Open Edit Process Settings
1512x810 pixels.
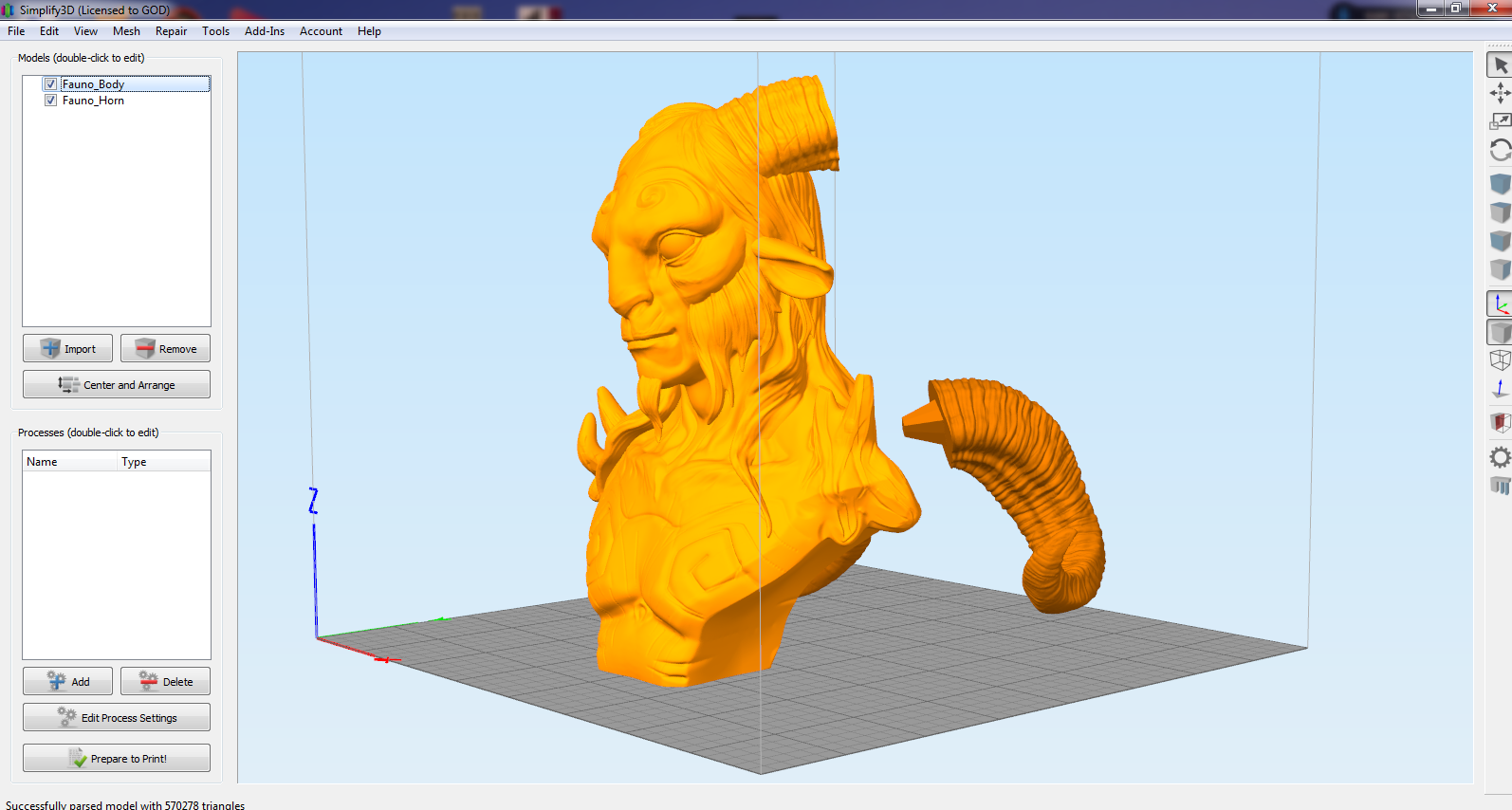(117, 717)
